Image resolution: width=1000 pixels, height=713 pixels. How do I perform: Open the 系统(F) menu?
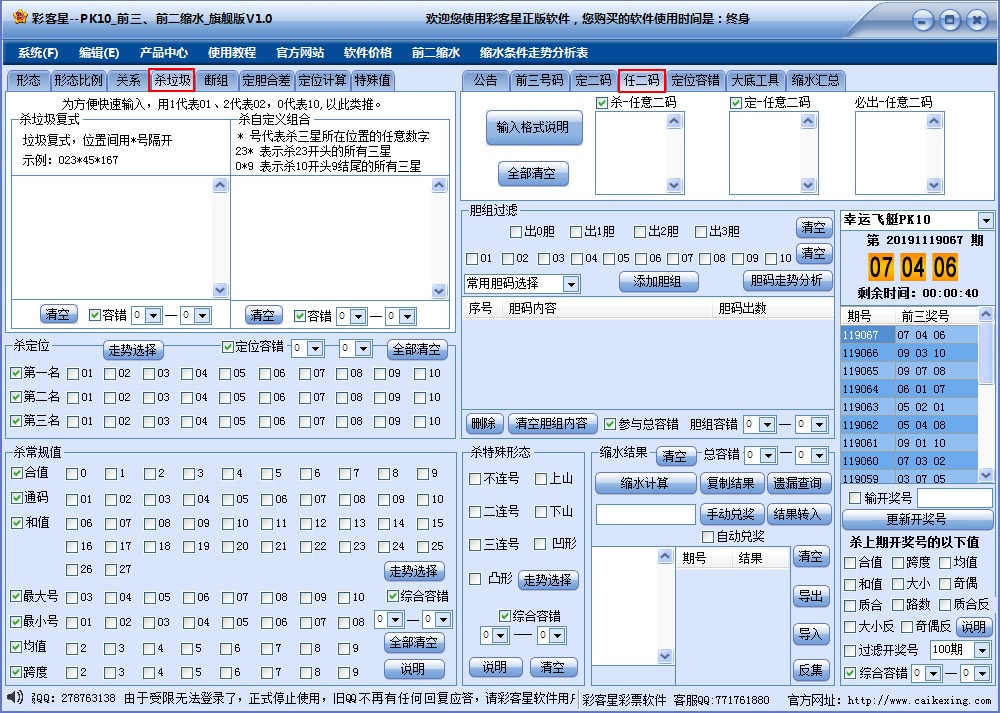(36, 51)
